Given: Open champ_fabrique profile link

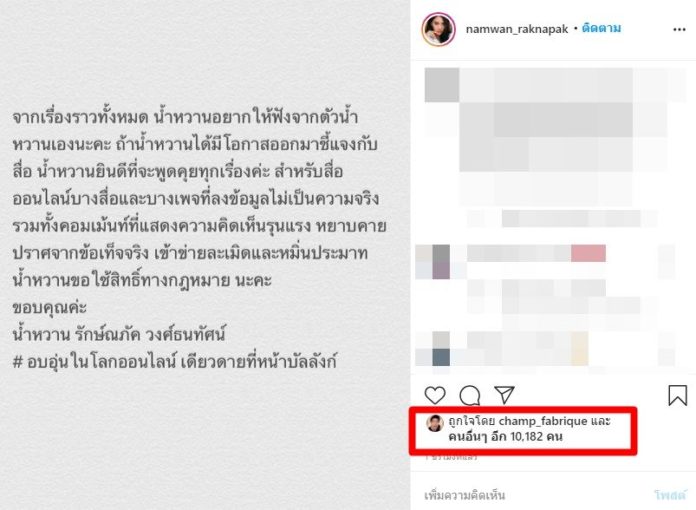Looking at the screenshot, I should click(x=543, y=421).
